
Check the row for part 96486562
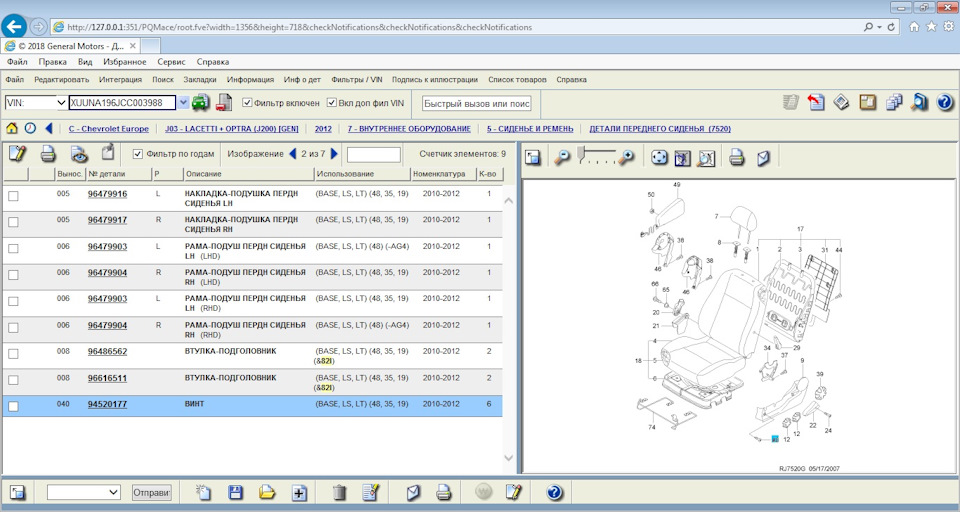[13, 354]
